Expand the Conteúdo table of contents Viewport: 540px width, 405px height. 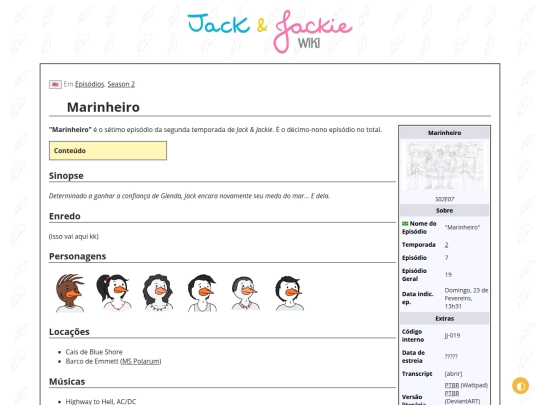pos(108,150)
